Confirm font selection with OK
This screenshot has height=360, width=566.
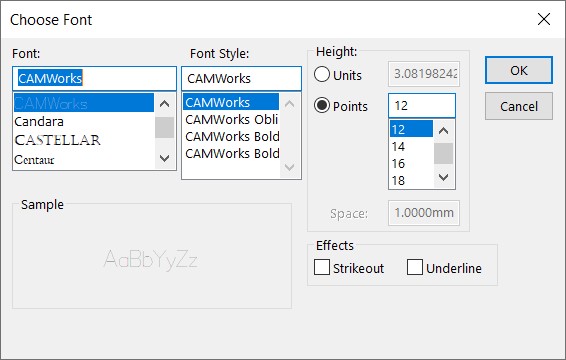[x=519, y=70]
